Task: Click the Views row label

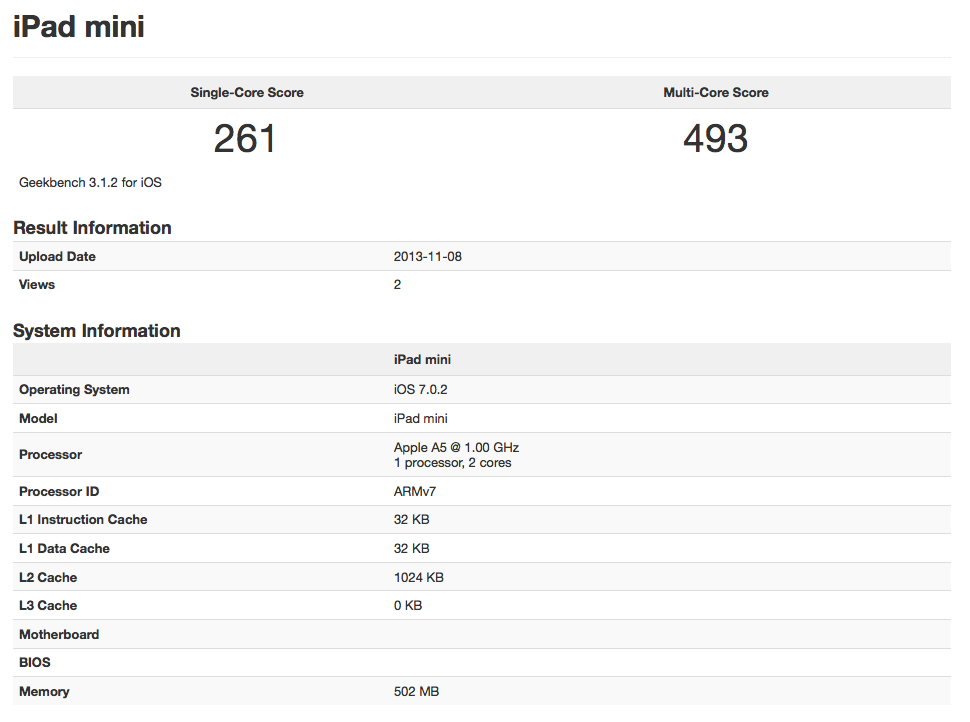Action: (x=37, y=284)
